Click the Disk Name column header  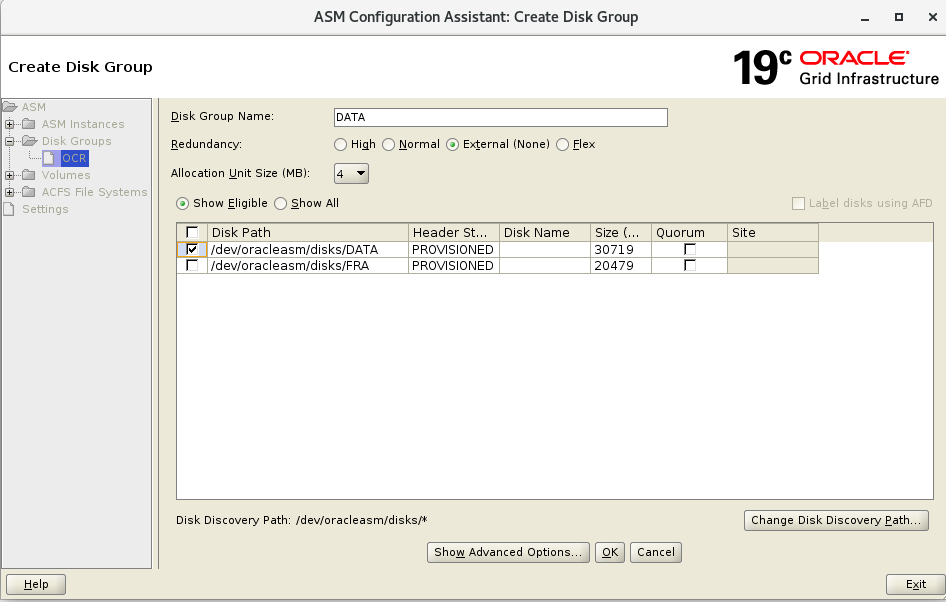545,232
